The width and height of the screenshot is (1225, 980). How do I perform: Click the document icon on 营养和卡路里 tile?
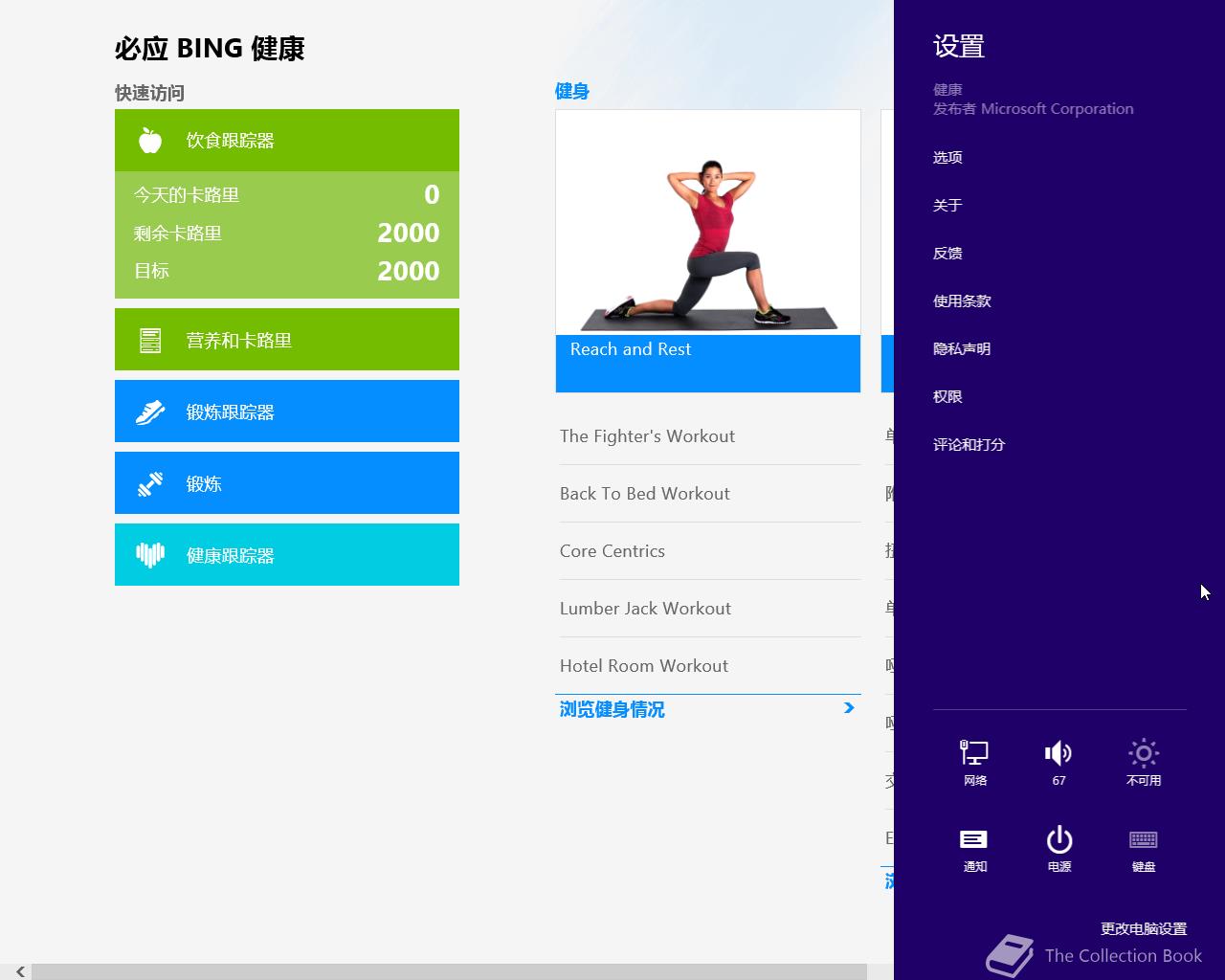coord(150,340)
